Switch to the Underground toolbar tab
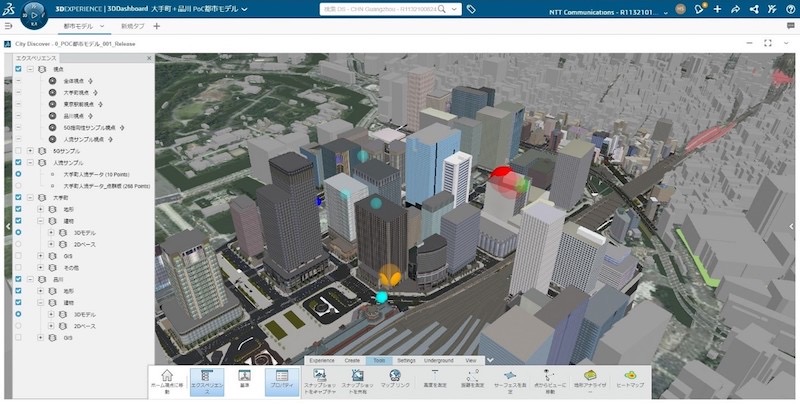The image size is (800, 404). [438, 360]
